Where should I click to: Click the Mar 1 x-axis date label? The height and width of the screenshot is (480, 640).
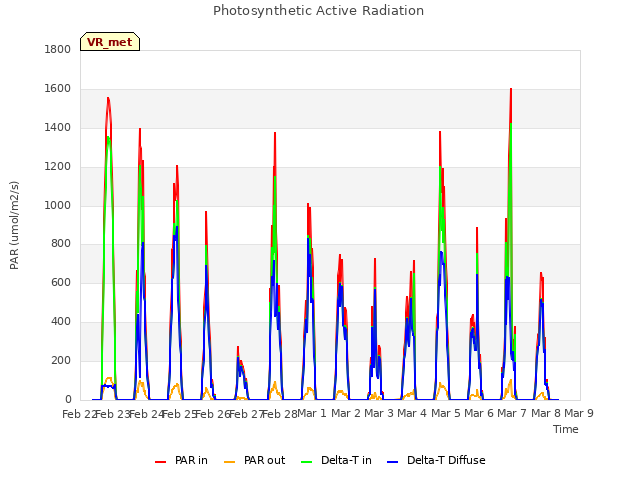click(x=312, y=413)
